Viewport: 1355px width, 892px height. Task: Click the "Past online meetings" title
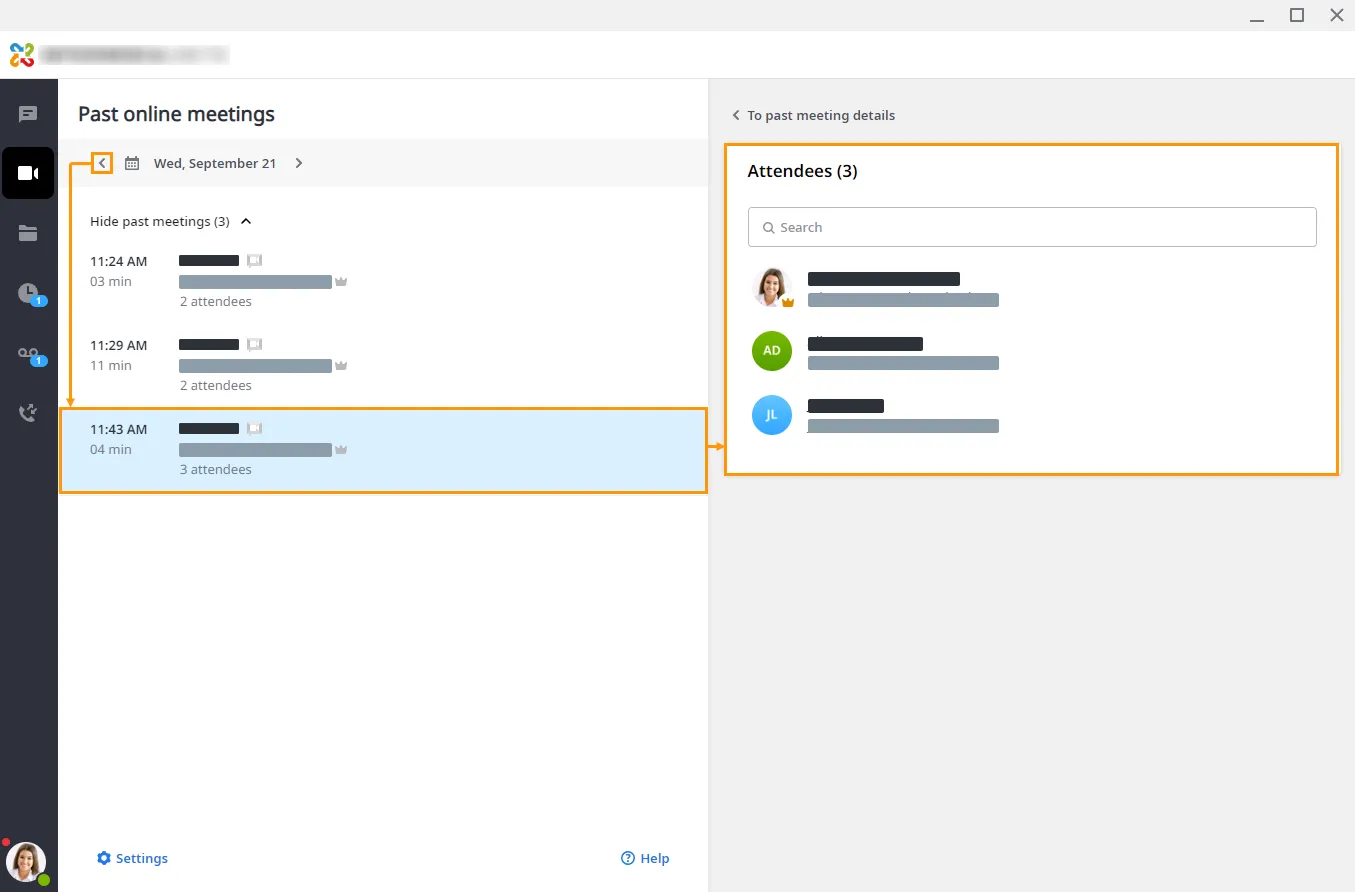tap(177, 114)
